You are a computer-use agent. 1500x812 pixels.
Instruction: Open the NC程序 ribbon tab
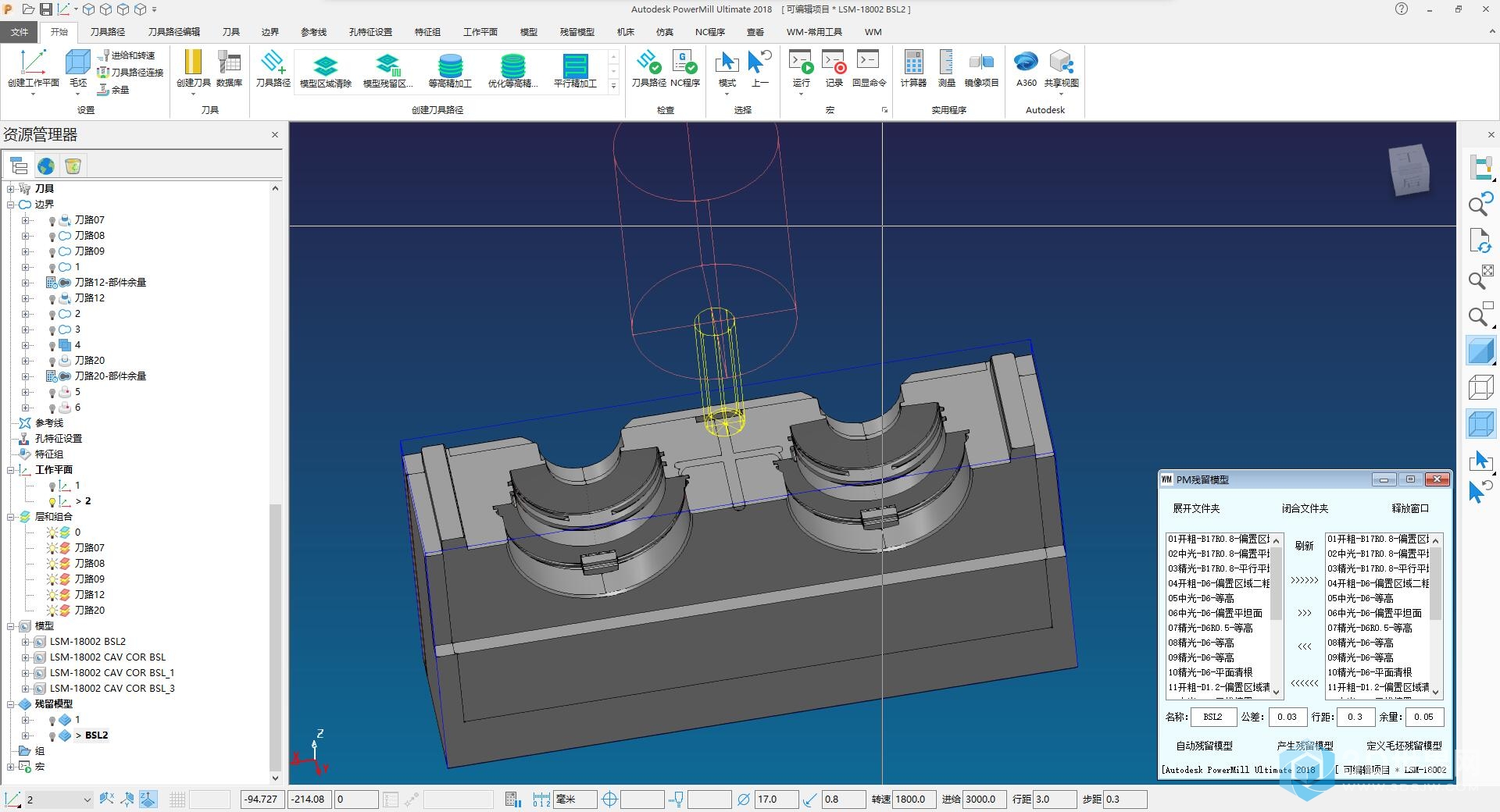[709, 32]
